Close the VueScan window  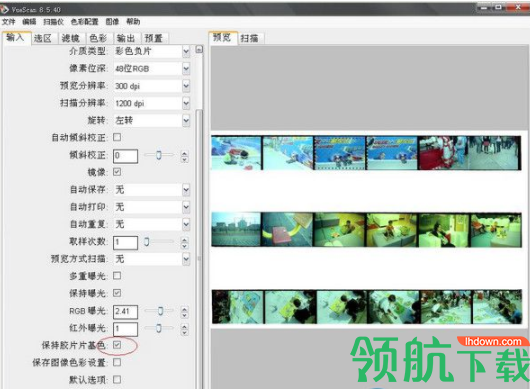click(518, 7)
